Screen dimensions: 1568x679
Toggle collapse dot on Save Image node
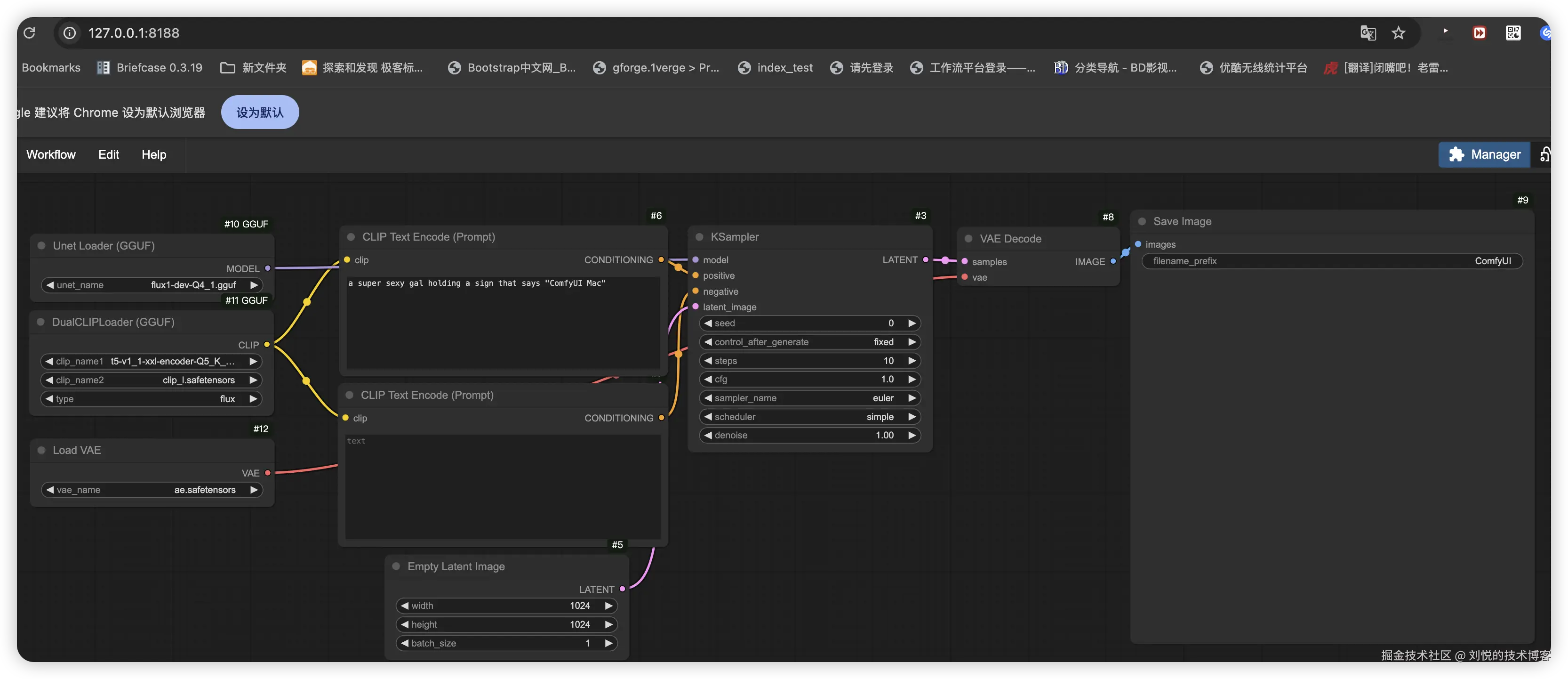[x=1142, y=222]
